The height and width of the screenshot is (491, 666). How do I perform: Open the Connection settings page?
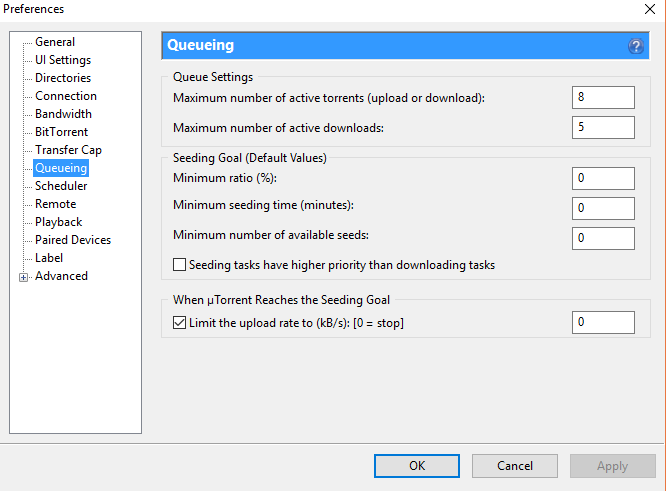(66, 96)
